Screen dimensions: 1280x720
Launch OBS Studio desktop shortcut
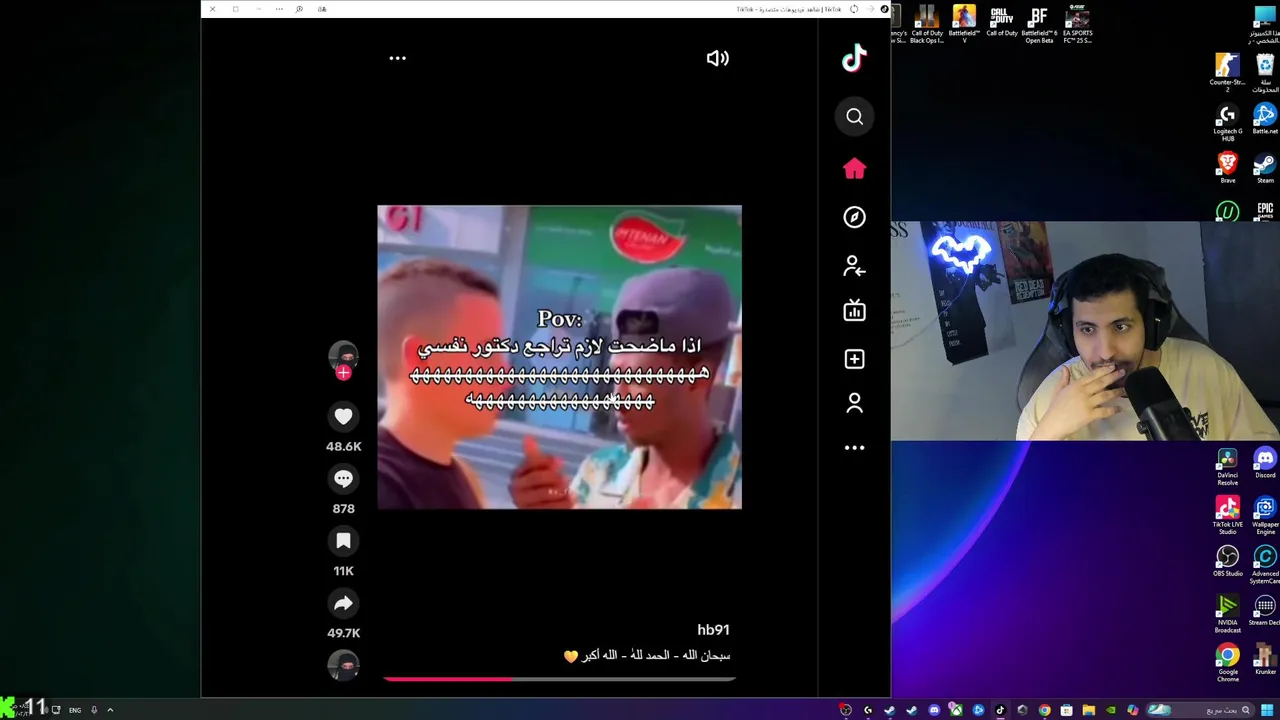(x=1227, y=561)
